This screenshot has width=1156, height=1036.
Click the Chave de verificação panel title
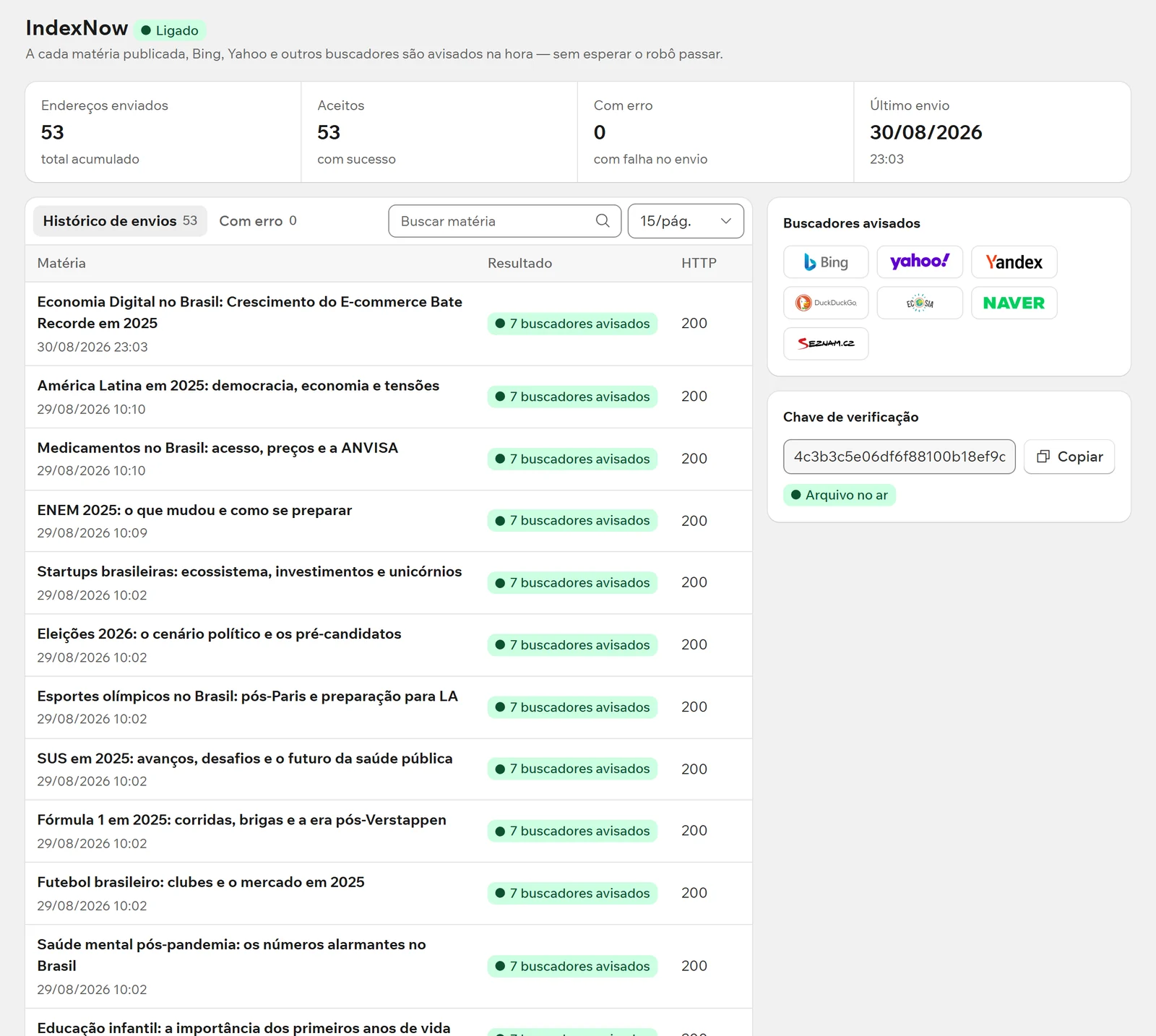coord(851,417)
